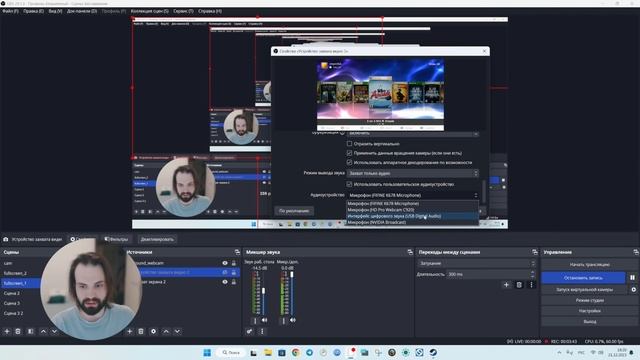Mute the desktop audio channel speaker
Screen dimensions: 640x360
point(264,320)
